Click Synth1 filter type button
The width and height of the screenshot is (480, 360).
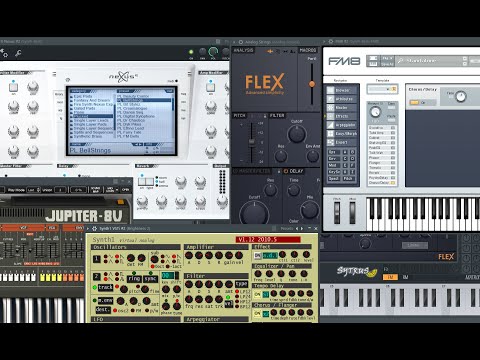pos(241,284)
